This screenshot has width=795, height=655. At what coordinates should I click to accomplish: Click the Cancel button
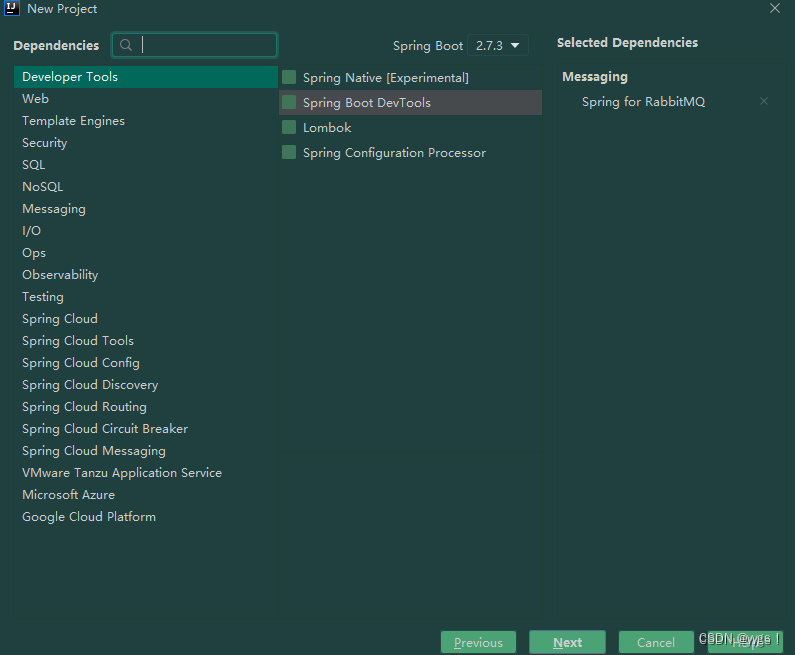pyautogui.click(x=656, y=642)
